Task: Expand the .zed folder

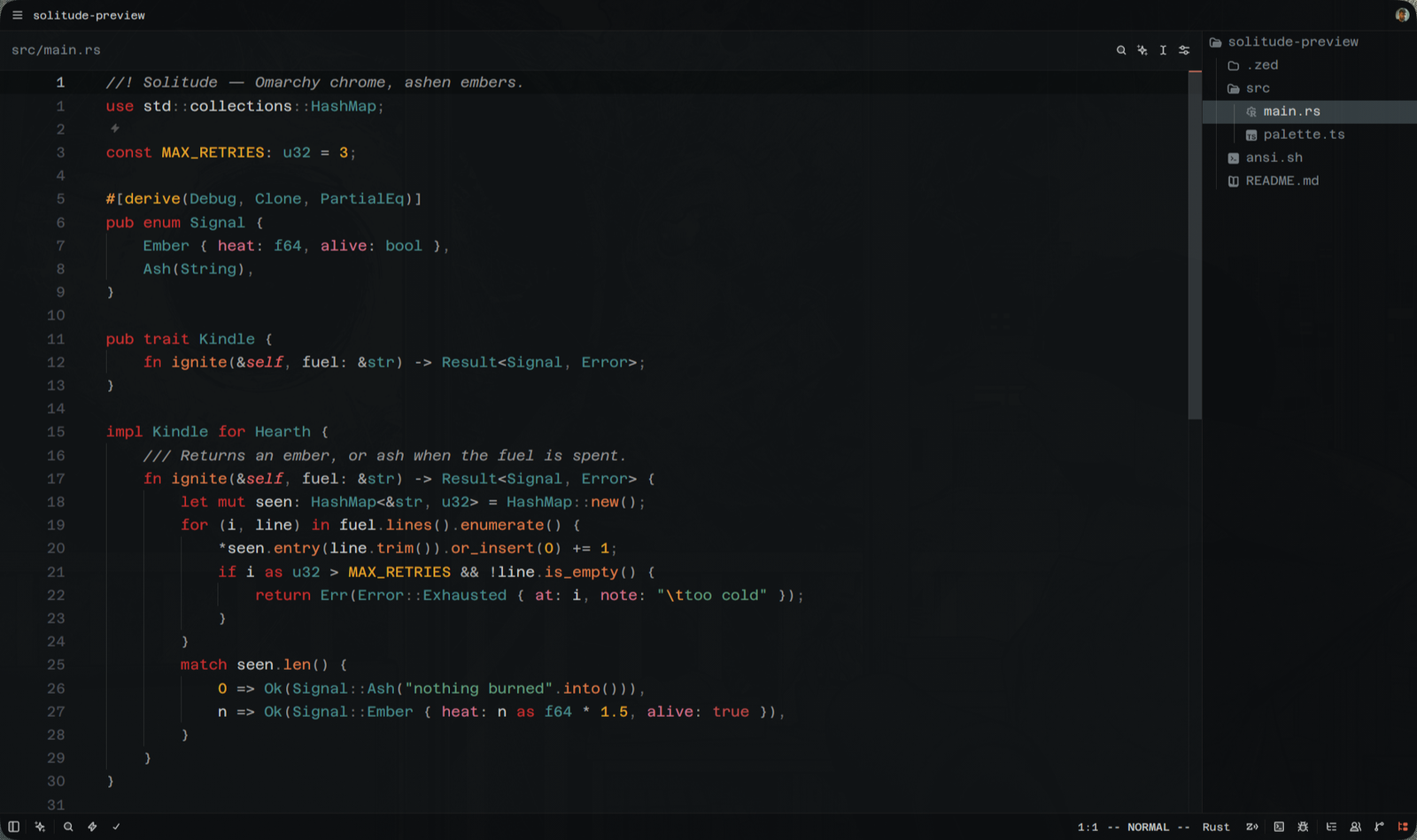Action: [x=1310, y=66]
